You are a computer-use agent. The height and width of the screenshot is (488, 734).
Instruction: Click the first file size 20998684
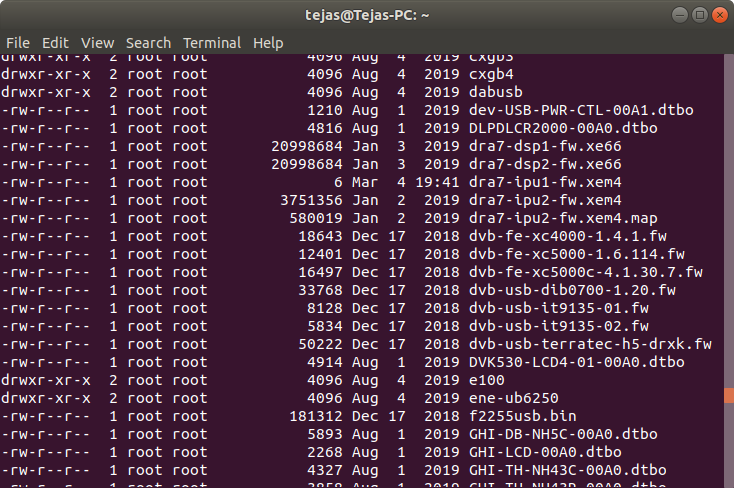pos(307,146)
